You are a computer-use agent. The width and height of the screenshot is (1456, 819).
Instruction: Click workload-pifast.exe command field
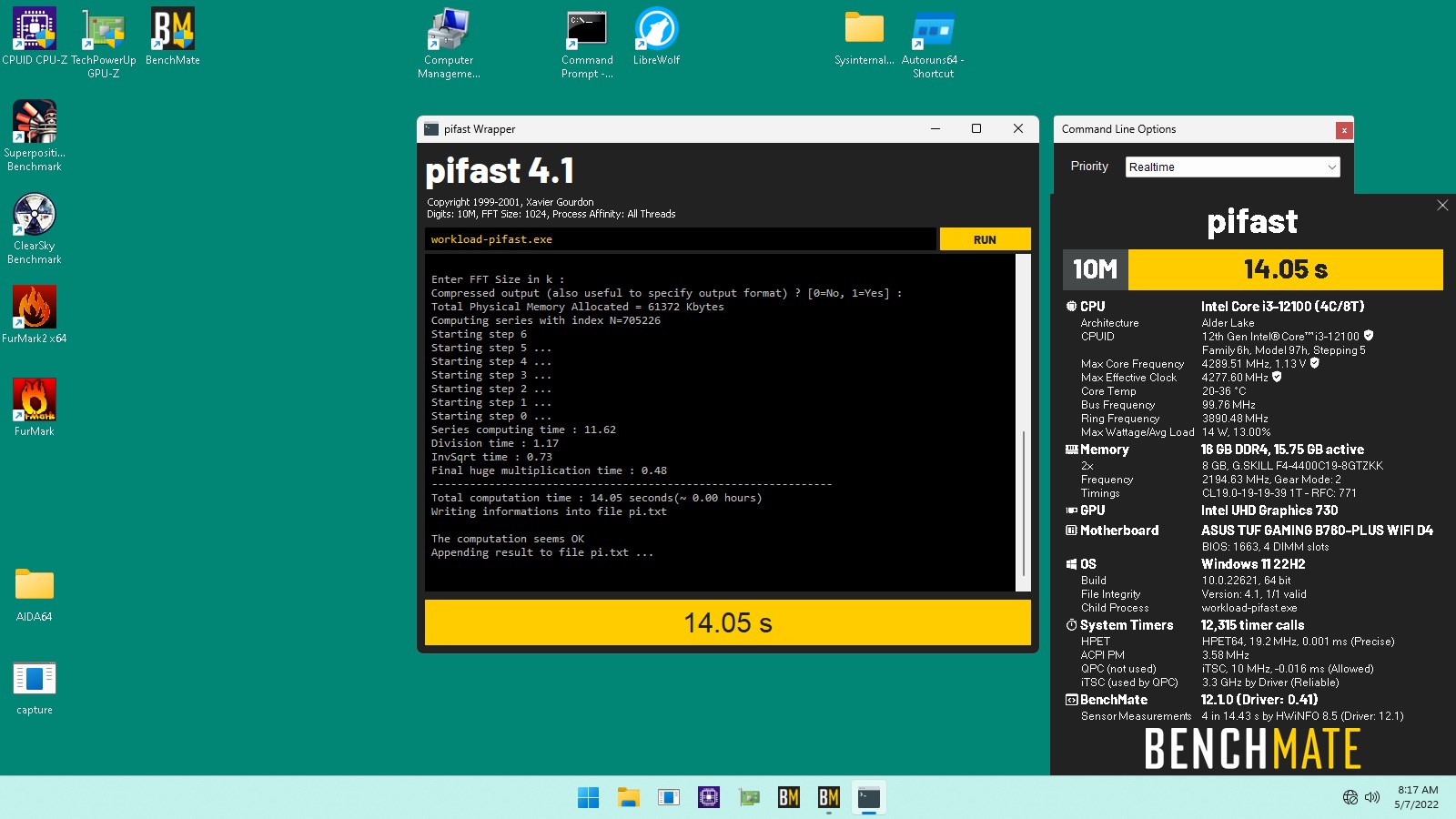[x=680, y=239]
